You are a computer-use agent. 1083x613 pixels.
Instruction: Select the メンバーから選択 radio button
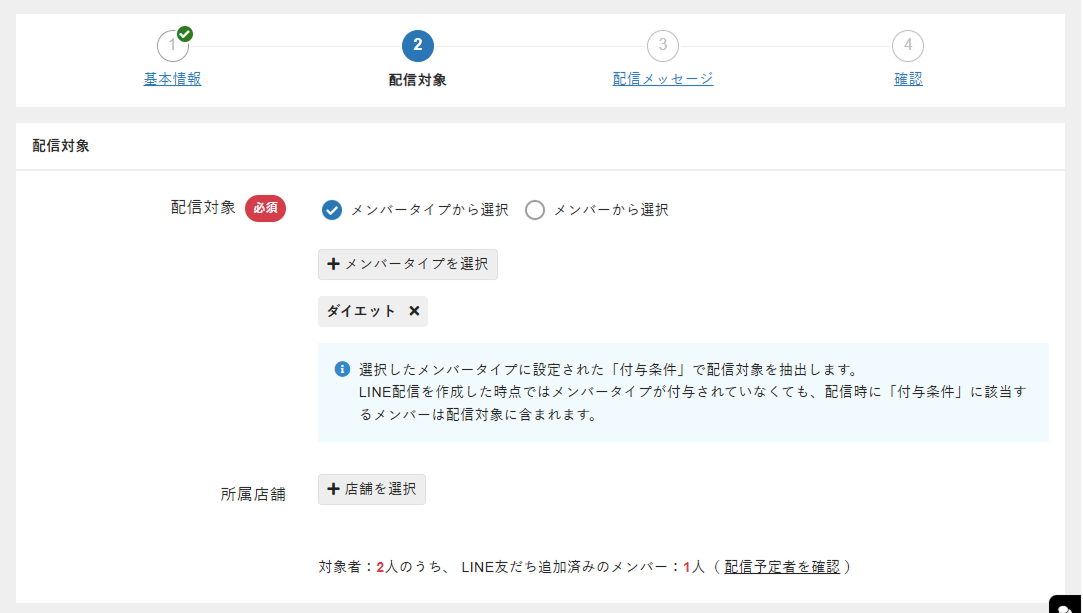coord(535,210)
